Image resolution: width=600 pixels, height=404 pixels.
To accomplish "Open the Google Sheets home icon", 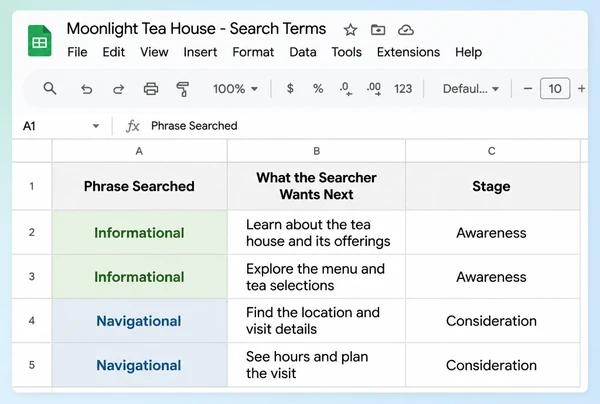I will [x=39, y=41].
